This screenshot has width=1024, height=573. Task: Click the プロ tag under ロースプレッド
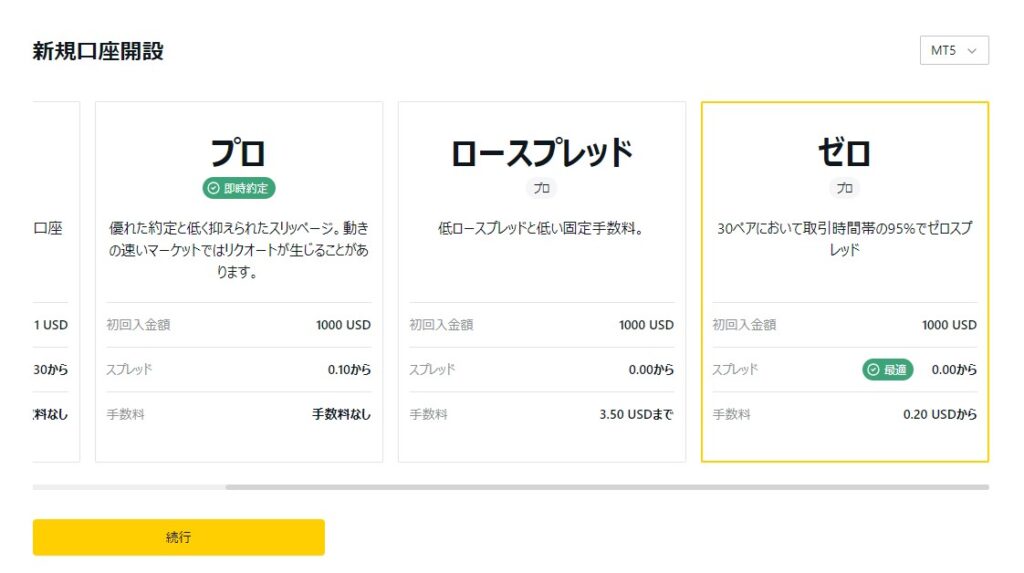[x=541, y=188]
